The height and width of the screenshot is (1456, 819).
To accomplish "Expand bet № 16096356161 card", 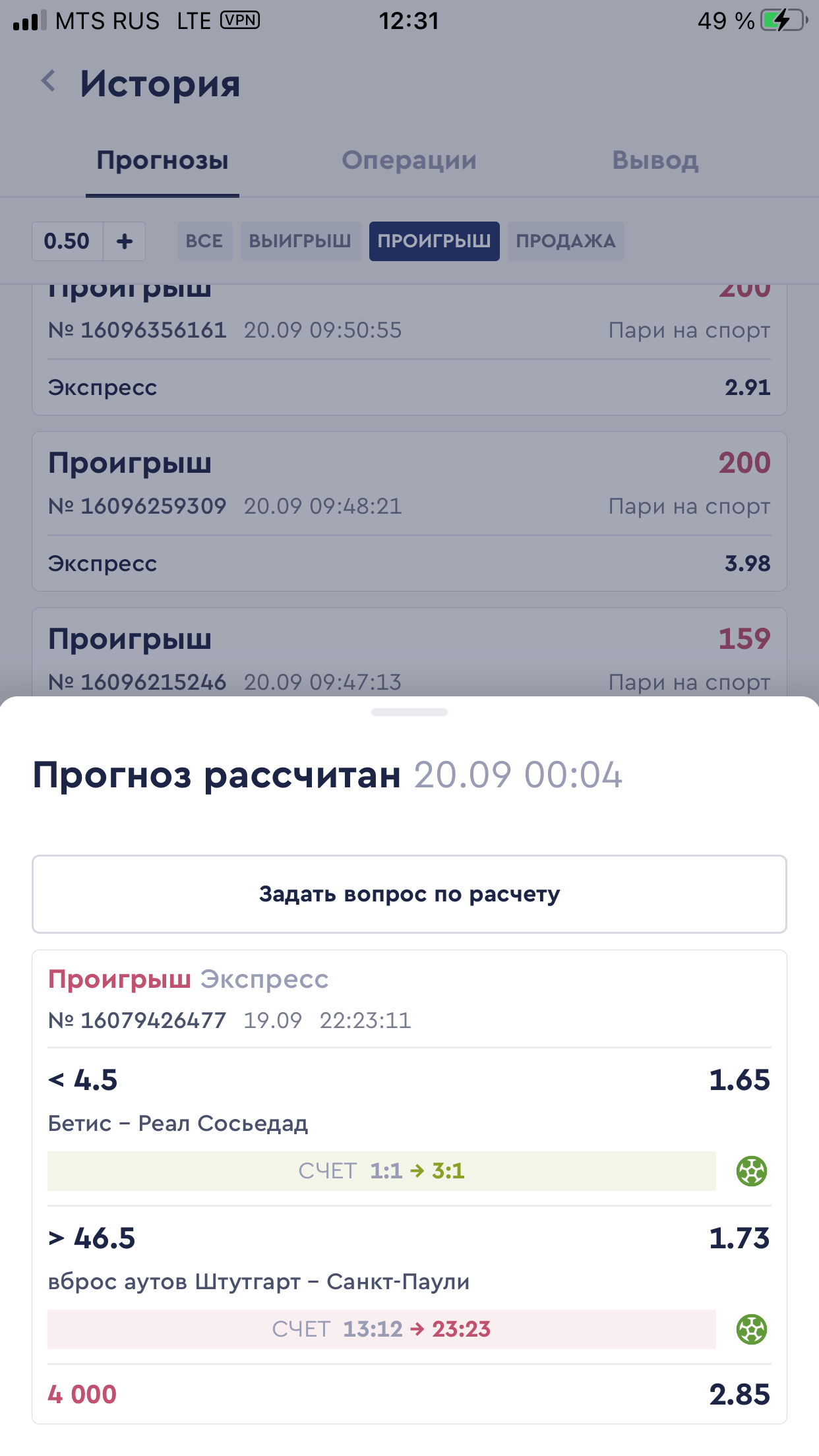I will [409, 349].
